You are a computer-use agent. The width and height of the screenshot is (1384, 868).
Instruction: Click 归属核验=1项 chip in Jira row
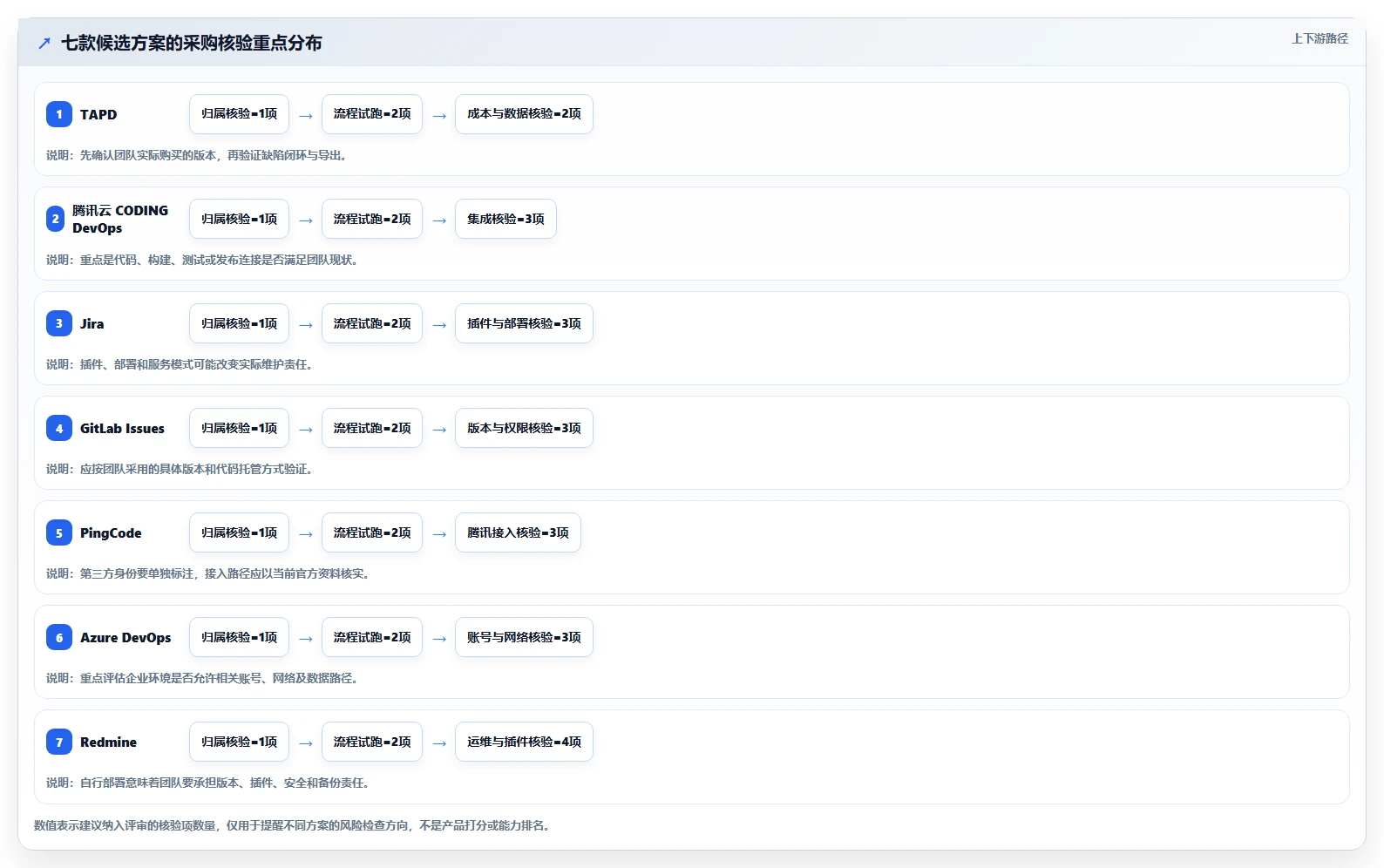point(239,323)
